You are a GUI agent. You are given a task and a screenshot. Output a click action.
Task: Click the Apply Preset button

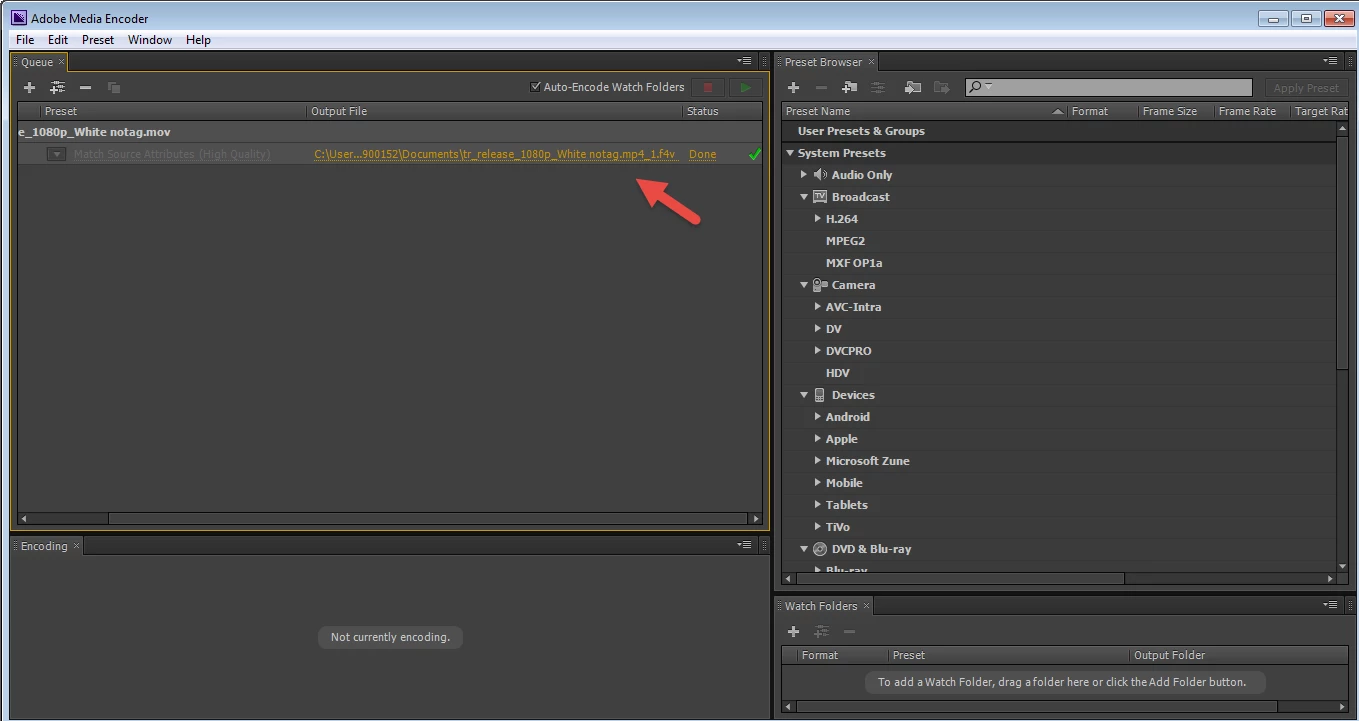coord(1305,88)
